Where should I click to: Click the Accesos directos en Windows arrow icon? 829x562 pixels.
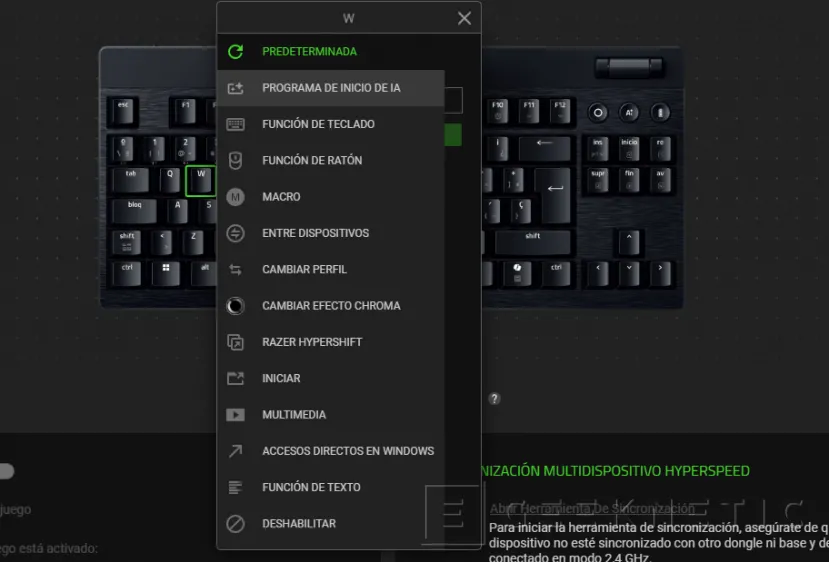tap(235, 451)
